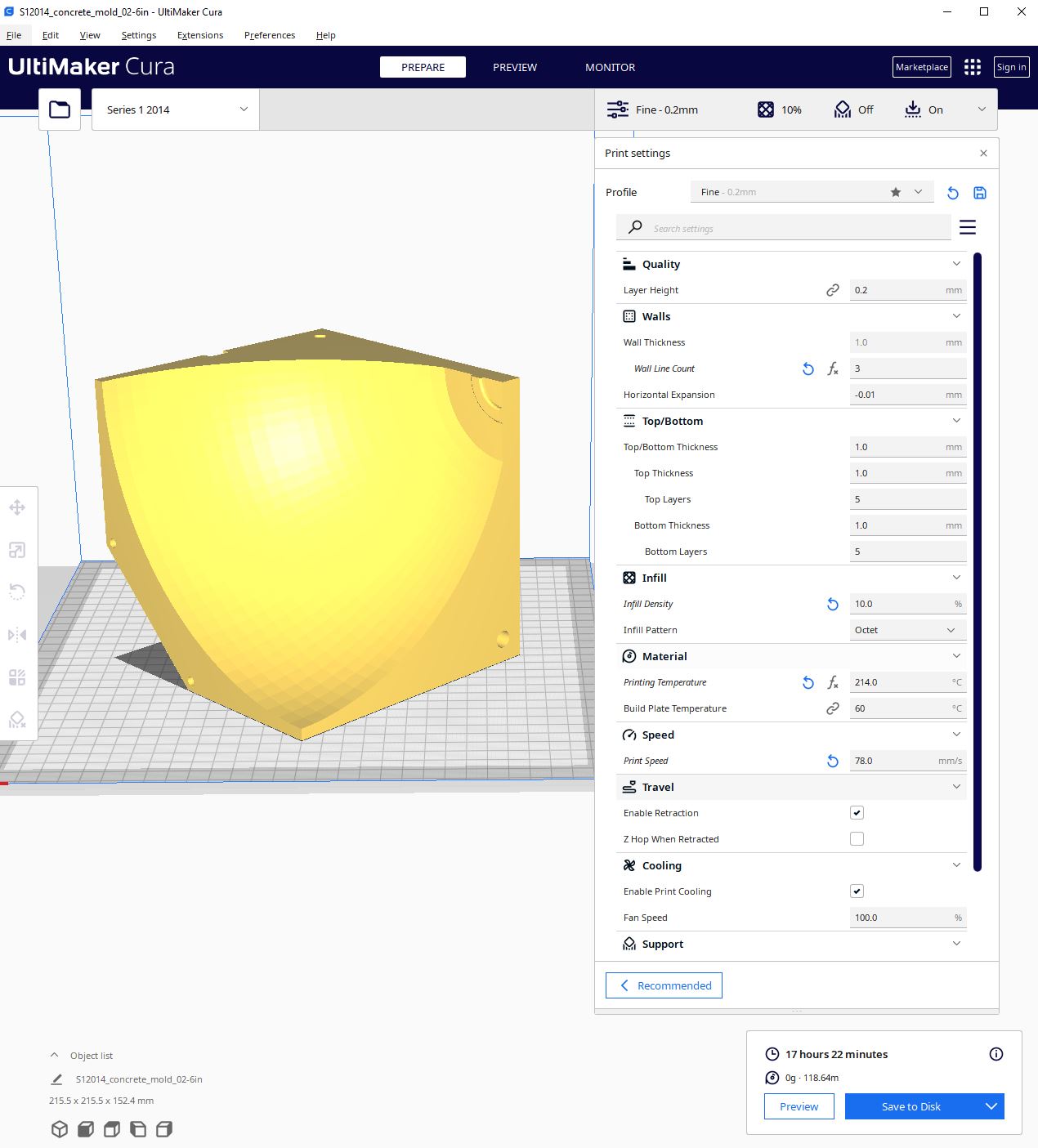Select the Rotate tool in left toolbar

click(x=17, y=592)
